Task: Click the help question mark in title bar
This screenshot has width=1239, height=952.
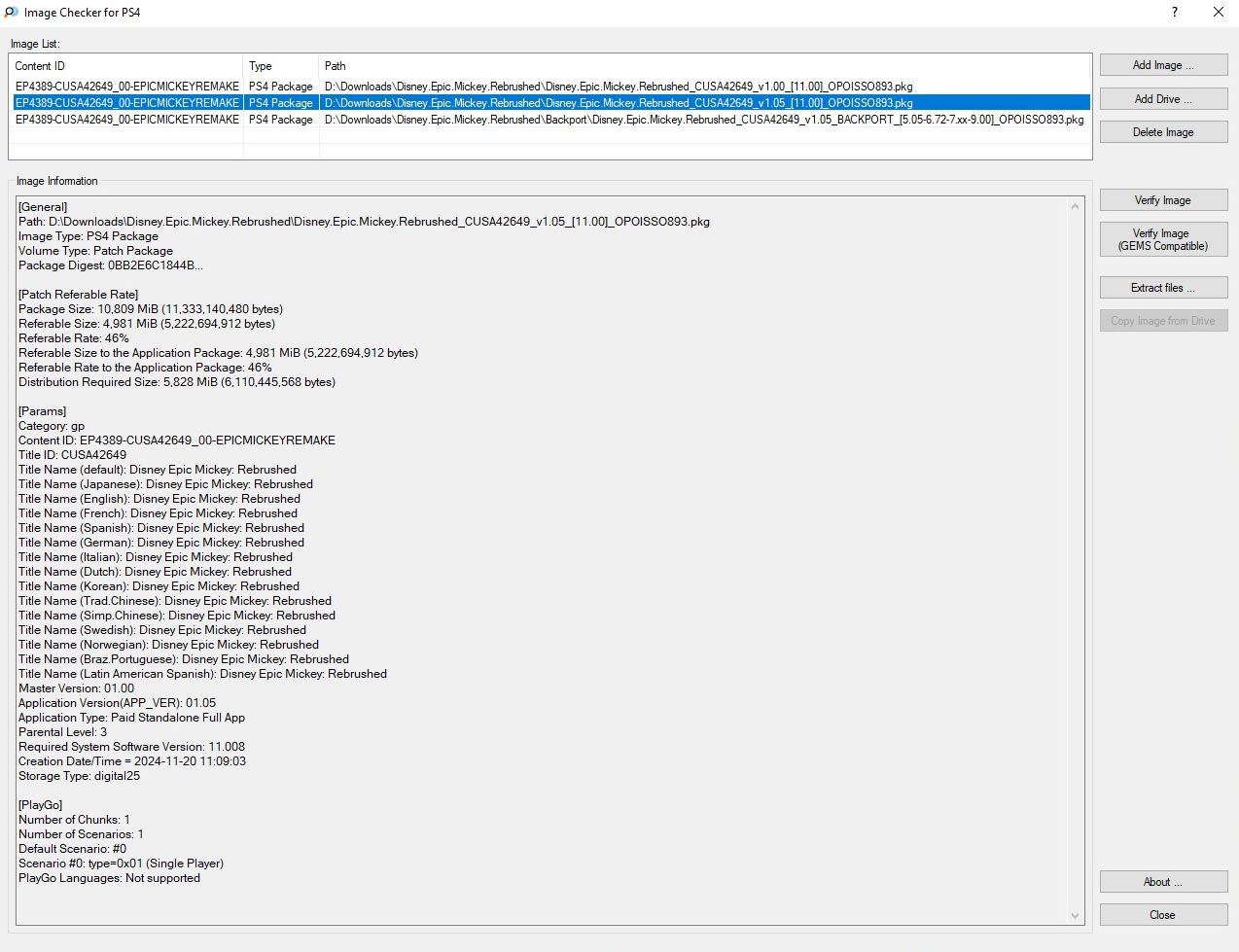Action: [x=1175, y=13]
